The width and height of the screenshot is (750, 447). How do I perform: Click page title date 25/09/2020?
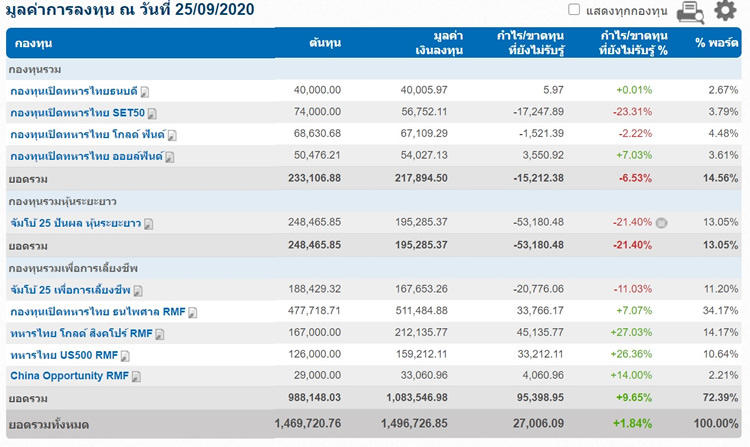215,9
